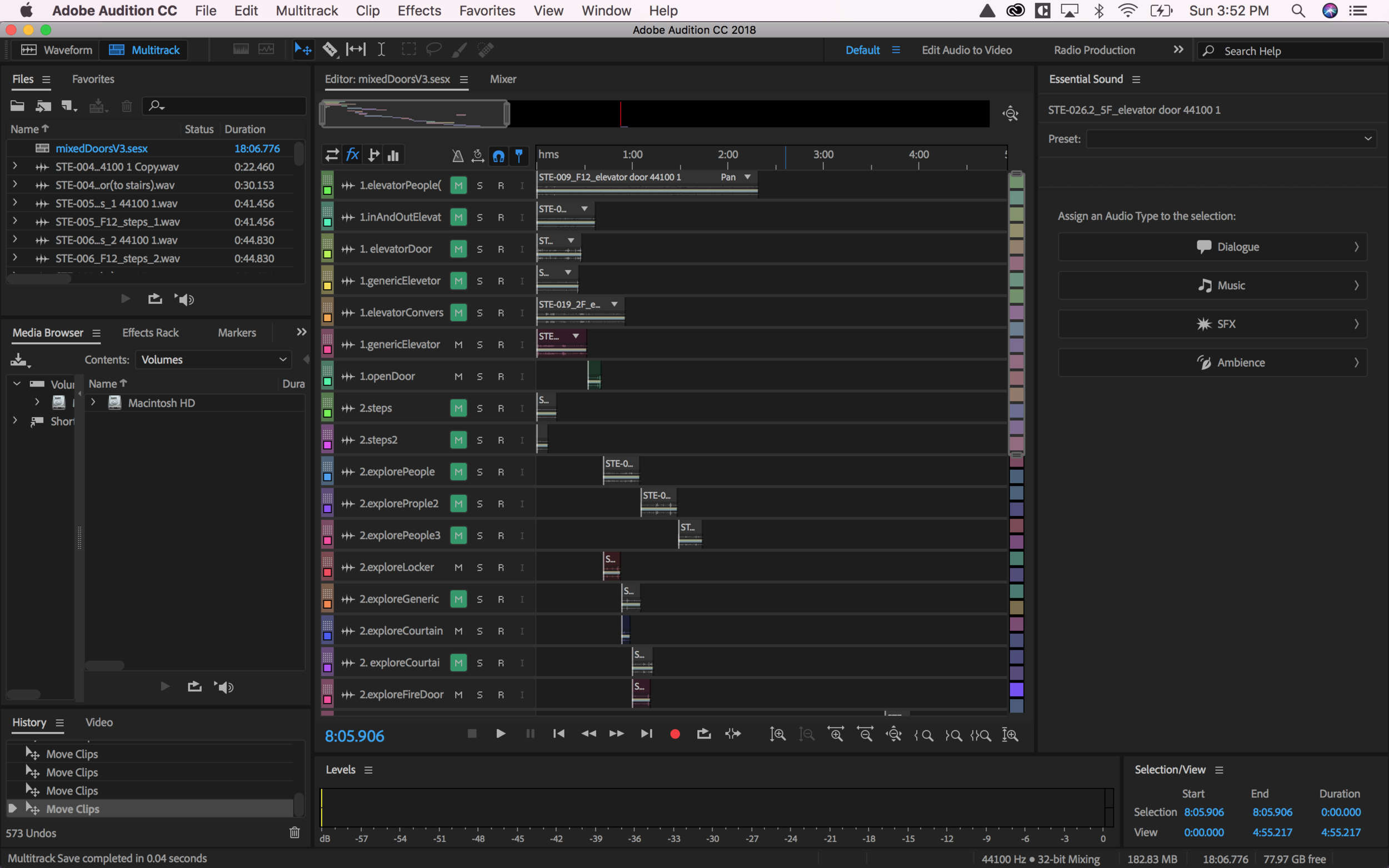Arm record on 2.exploreLocker track
Viewport: 1389px width, 868px height.
[x=501, y=567]
